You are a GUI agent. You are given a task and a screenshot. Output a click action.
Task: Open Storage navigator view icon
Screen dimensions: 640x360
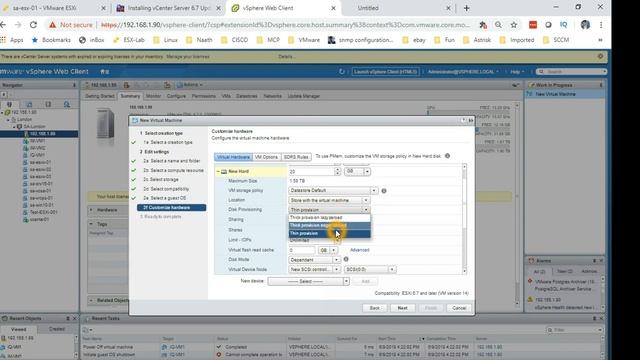pyautogui.click(x=48, y=104)
